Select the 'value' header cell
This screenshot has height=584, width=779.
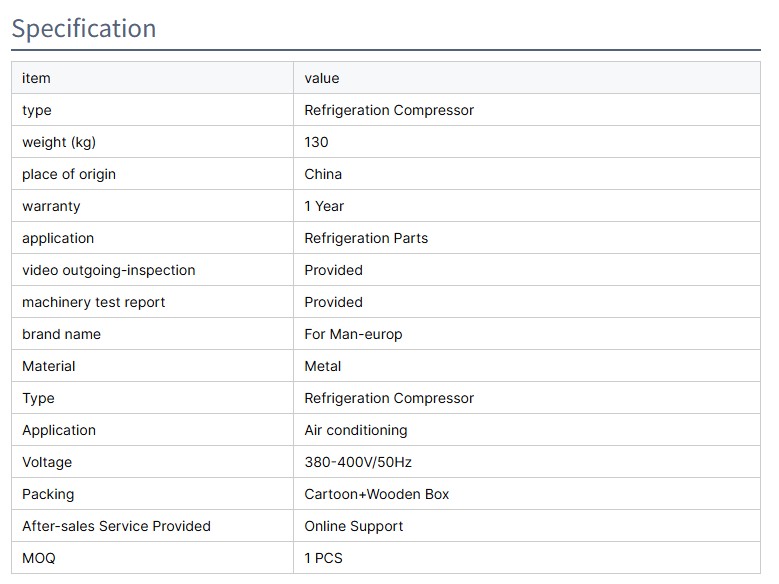322,78
